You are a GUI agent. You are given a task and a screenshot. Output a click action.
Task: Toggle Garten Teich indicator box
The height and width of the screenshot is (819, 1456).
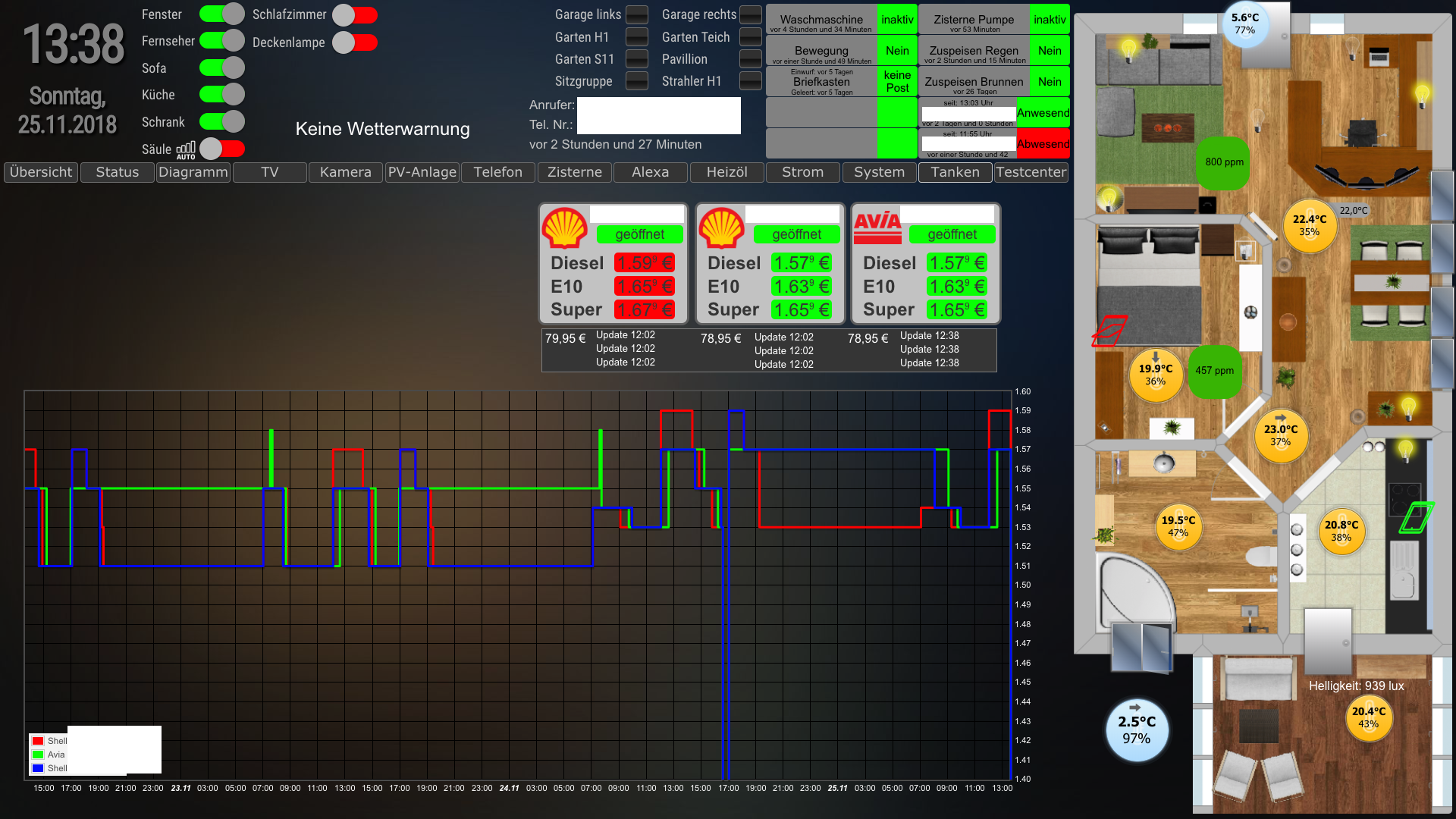[751, 36]
